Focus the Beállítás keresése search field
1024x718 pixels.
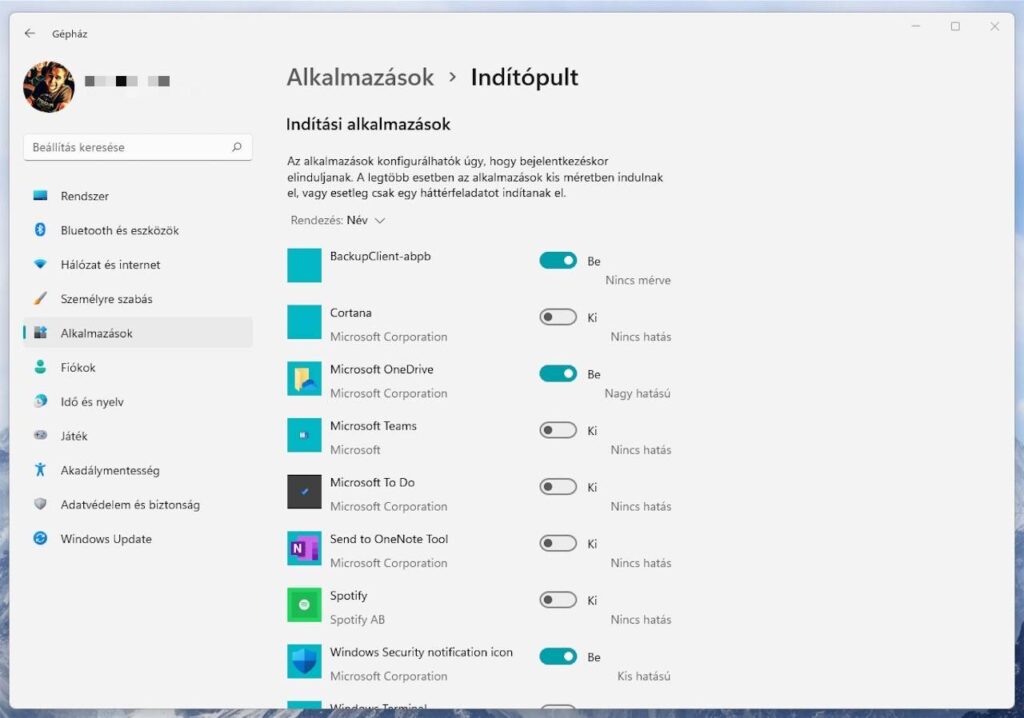pyautogui.click(x=138, y=148)
